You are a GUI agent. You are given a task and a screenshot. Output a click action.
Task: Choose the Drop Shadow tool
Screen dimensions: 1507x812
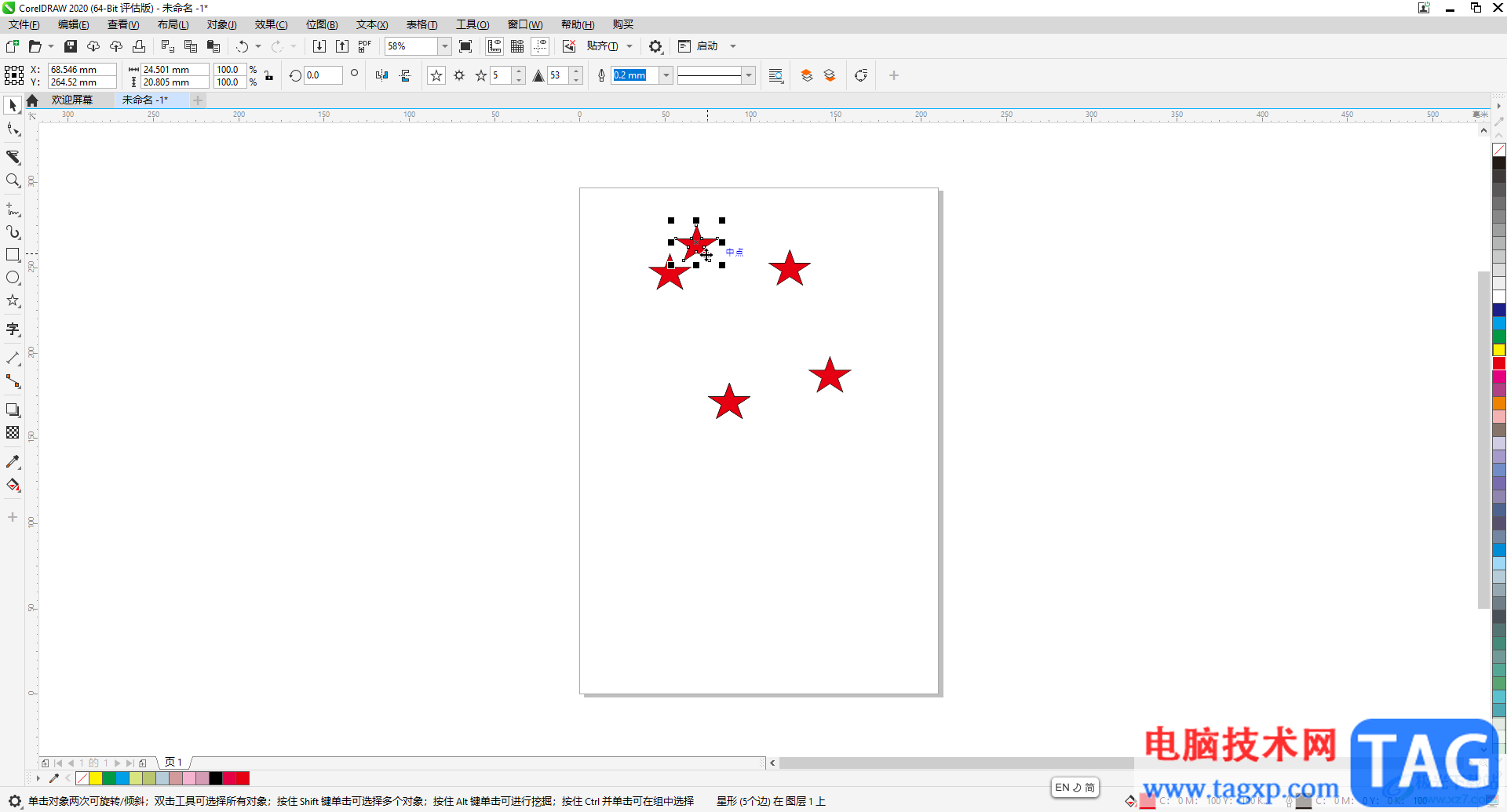coord(13,410)
